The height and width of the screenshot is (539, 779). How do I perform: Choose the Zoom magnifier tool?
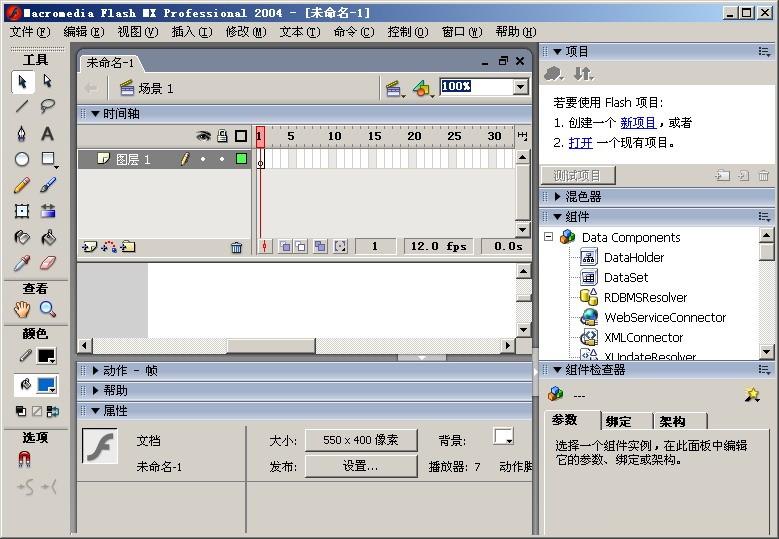click(x=47, y=310)
